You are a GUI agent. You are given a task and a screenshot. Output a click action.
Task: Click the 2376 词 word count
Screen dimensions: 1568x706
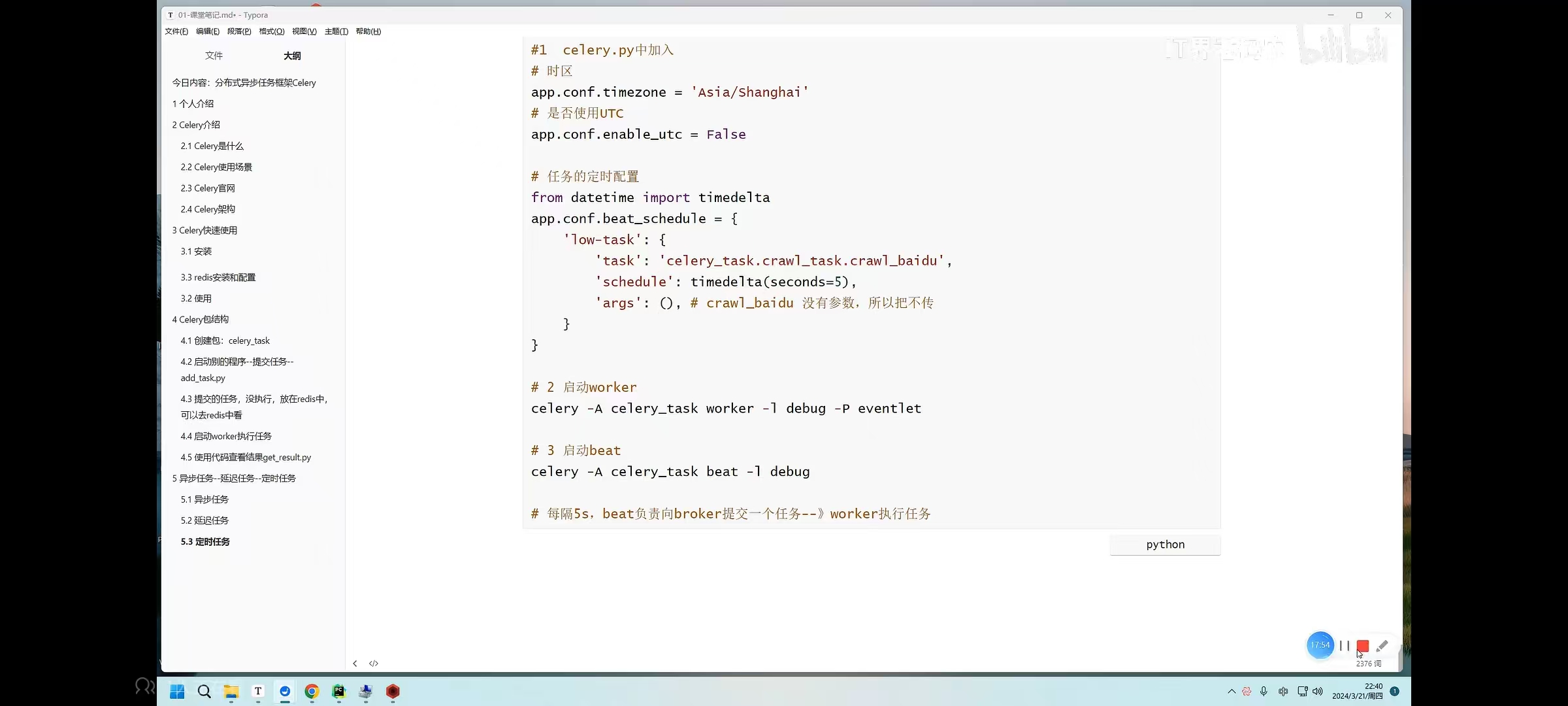point(1369,664)
